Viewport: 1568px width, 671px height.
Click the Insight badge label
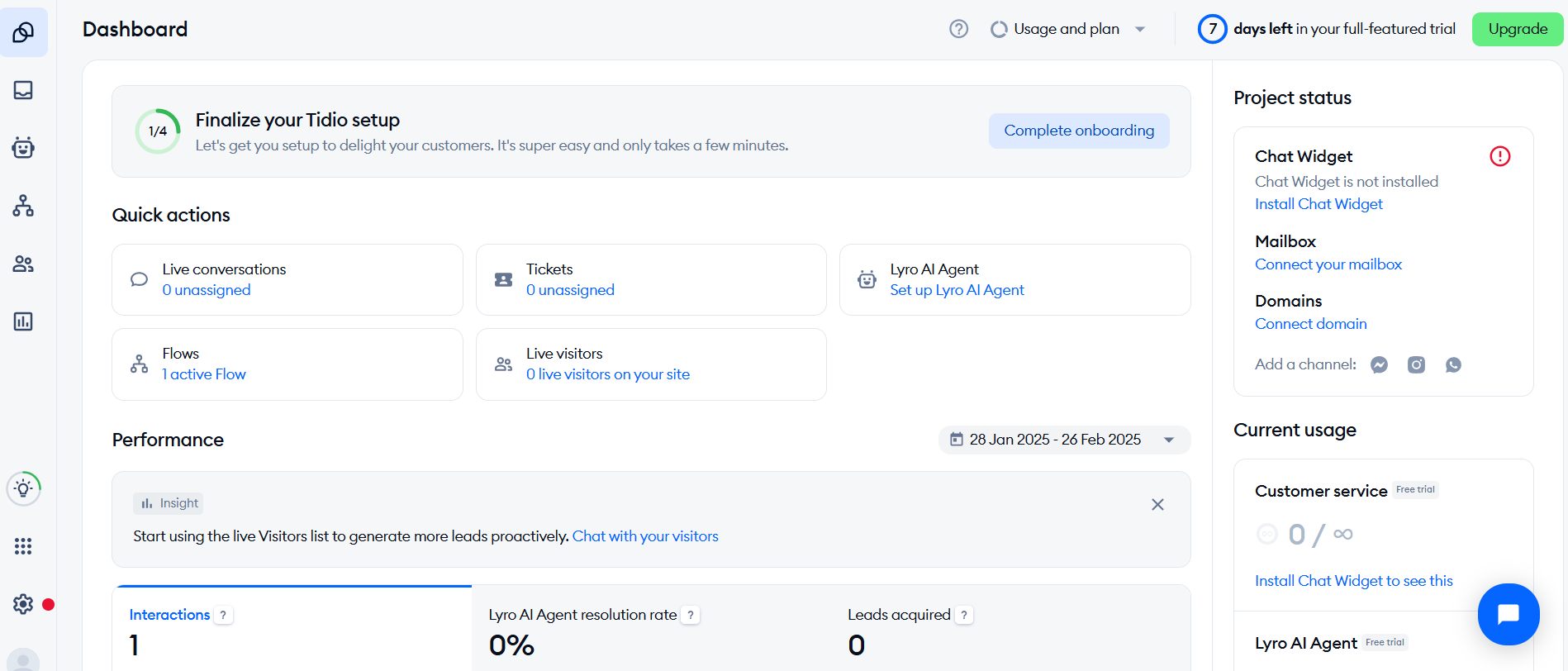pyautogui.click(x=169, y=503)
